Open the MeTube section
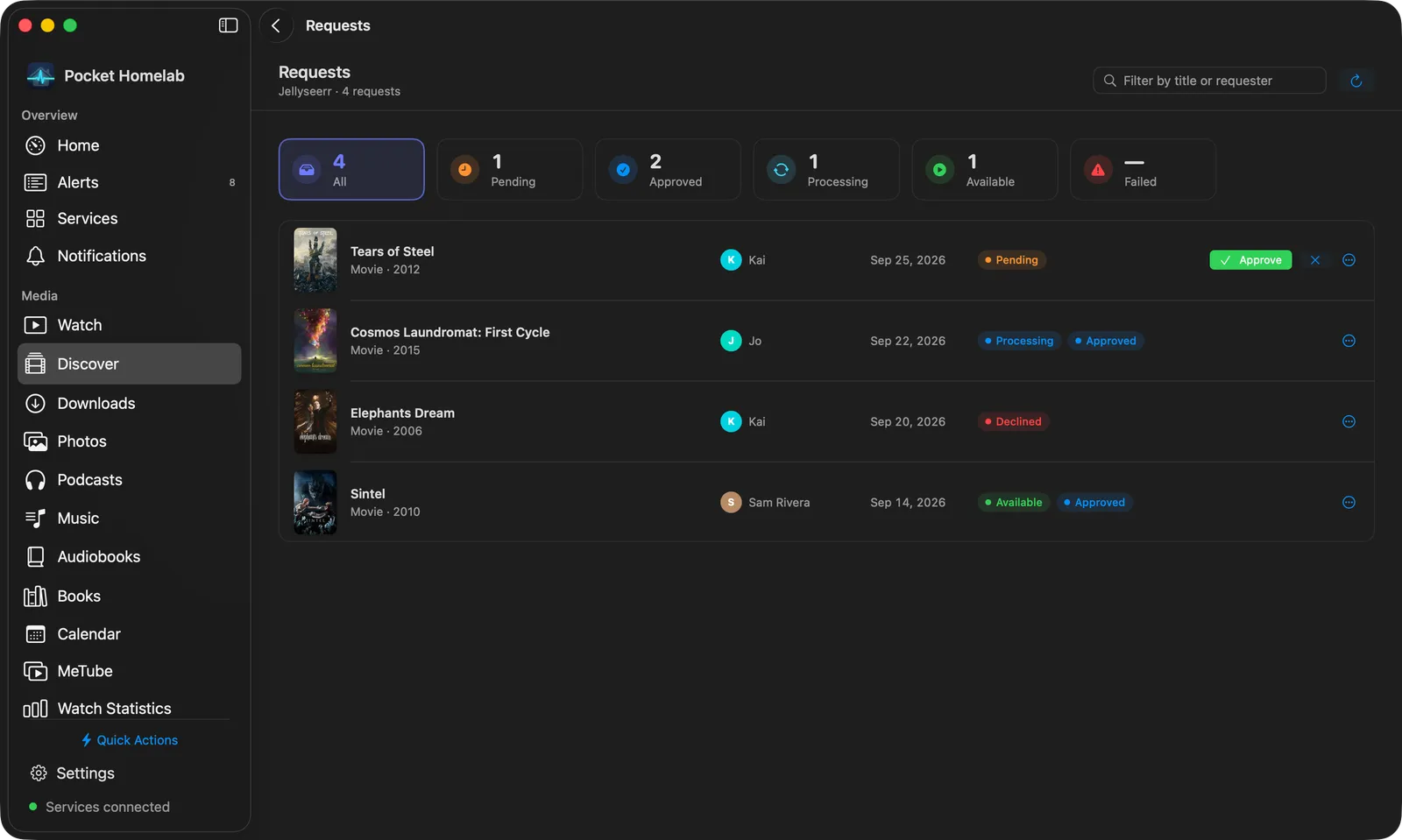The height and width of the screenshot is (840, 1402). 129,671
